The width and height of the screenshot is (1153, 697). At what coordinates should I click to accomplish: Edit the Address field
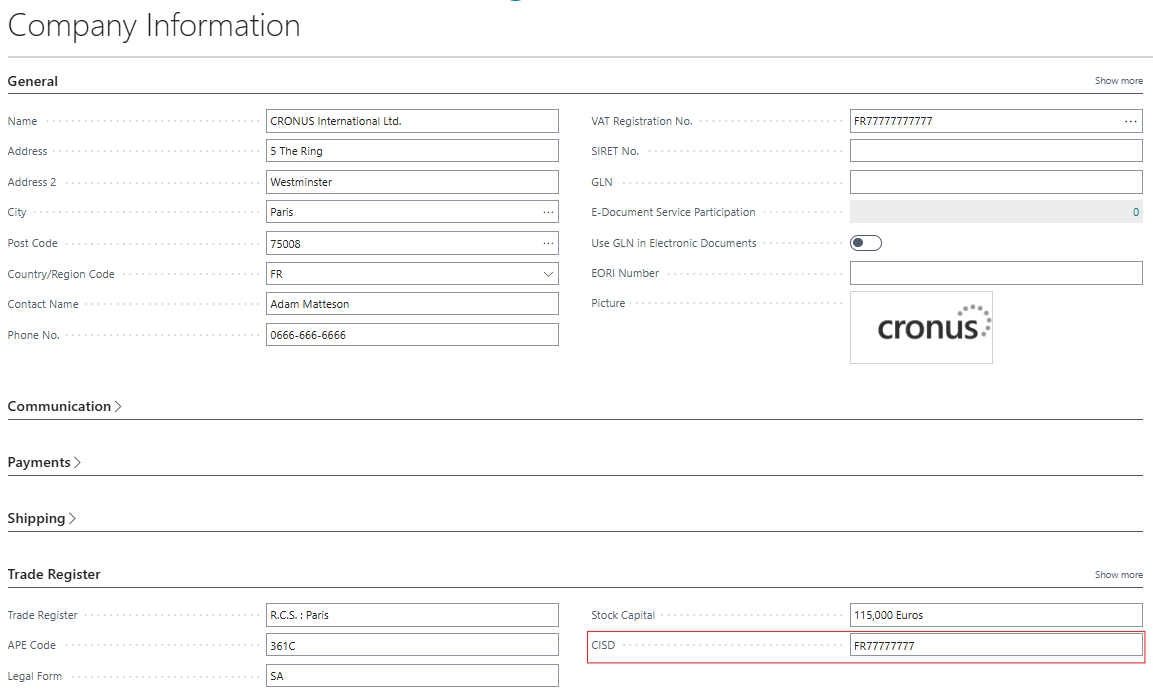click(x=412, y=151)
